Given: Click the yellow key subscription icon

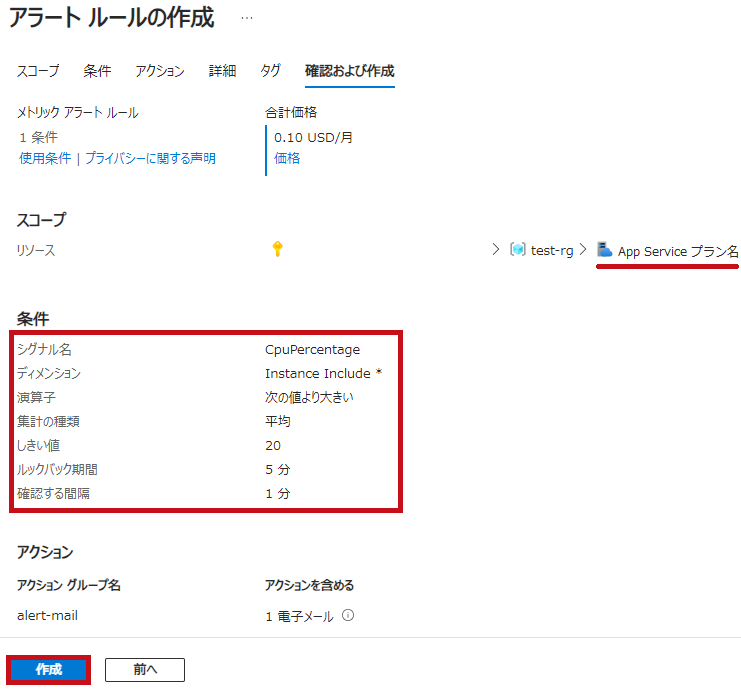Looking at the screenshot, I should (277, 249).
